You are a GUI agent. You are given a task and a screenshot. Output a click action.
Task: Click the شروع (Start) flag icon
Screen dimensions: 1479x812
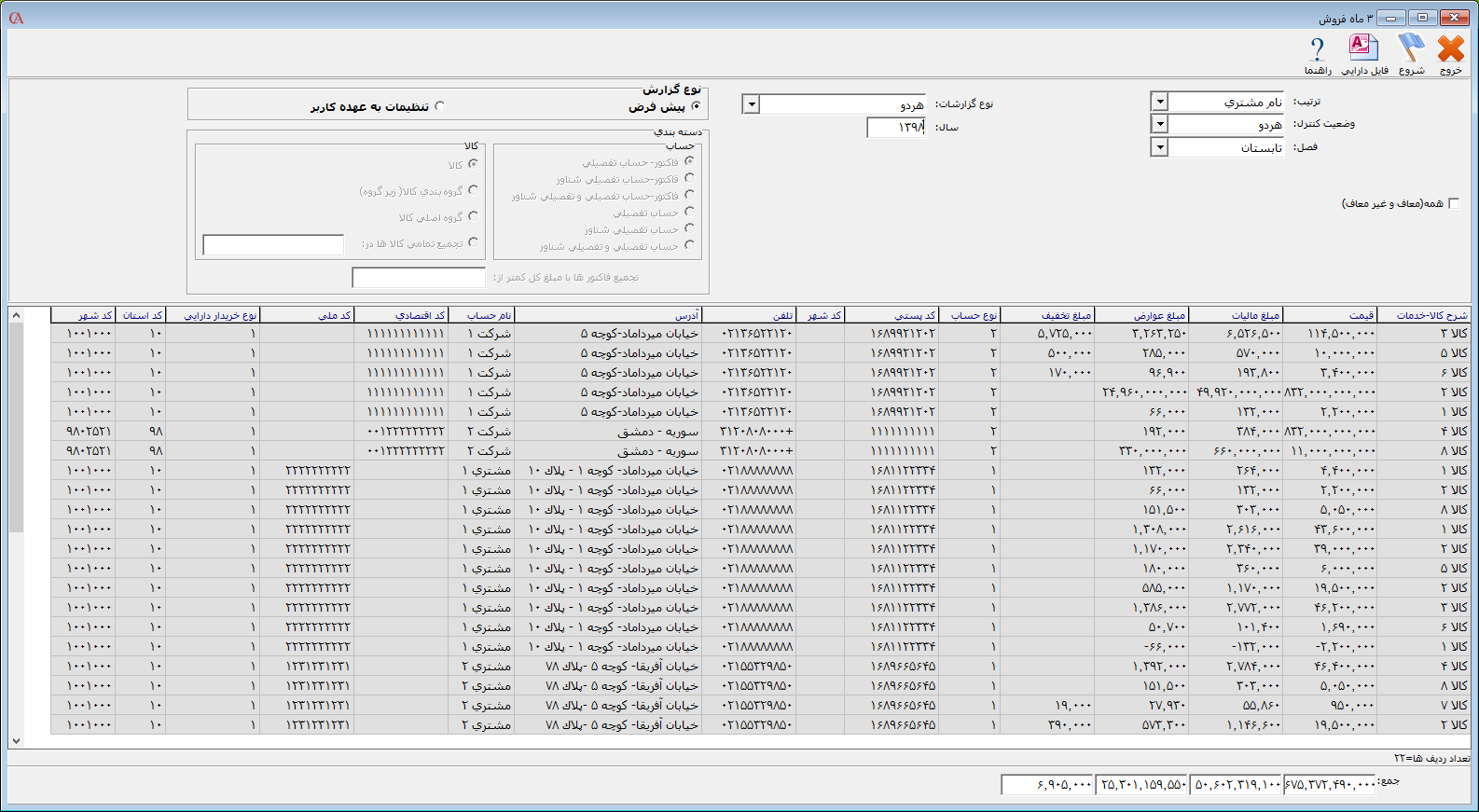pos(1411,49)
